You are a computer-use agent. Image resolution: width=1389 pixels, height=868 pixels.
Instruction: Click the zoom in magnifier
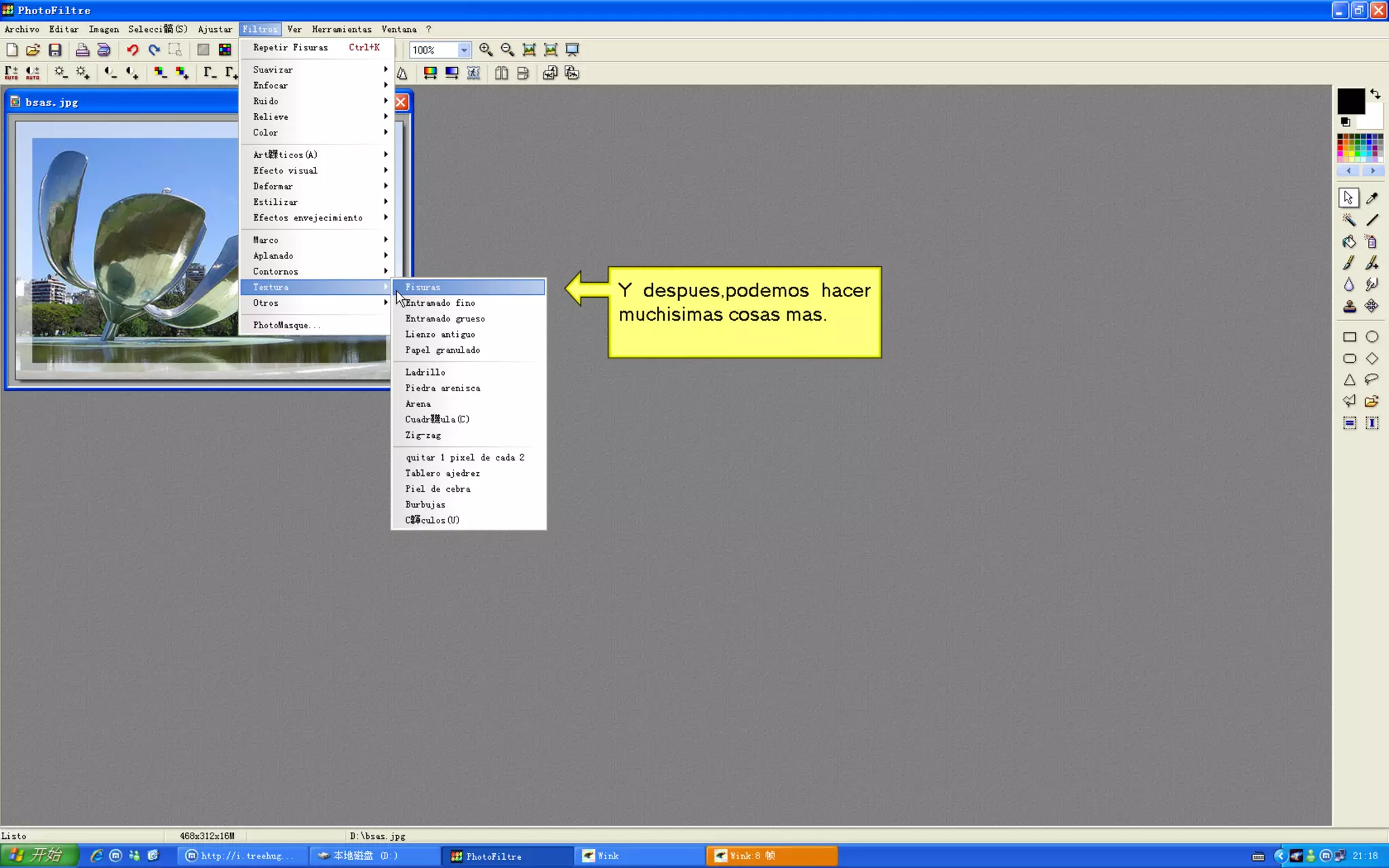click(486, 50)
